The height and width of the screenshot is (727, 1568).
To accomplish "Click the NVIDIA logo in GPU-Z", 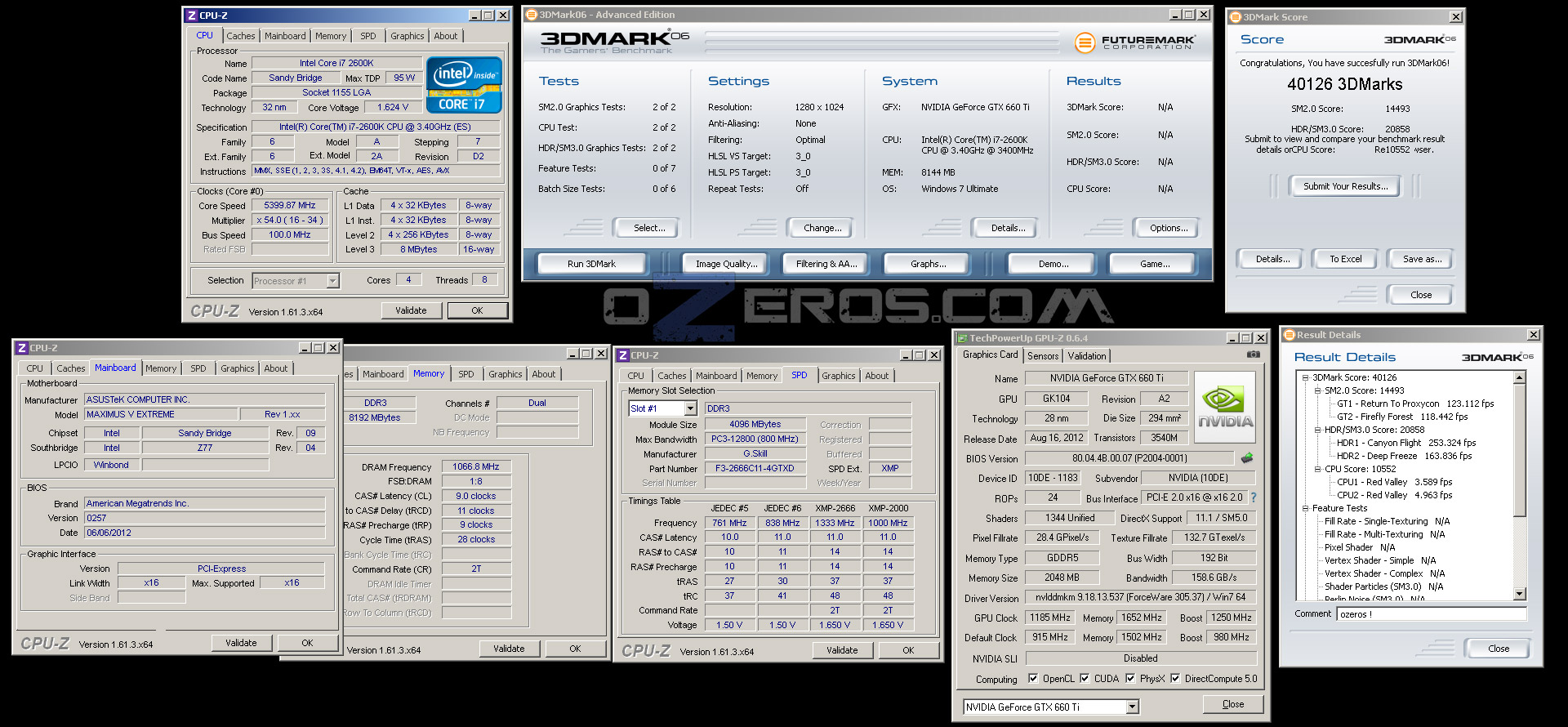I will (1224, 407).
